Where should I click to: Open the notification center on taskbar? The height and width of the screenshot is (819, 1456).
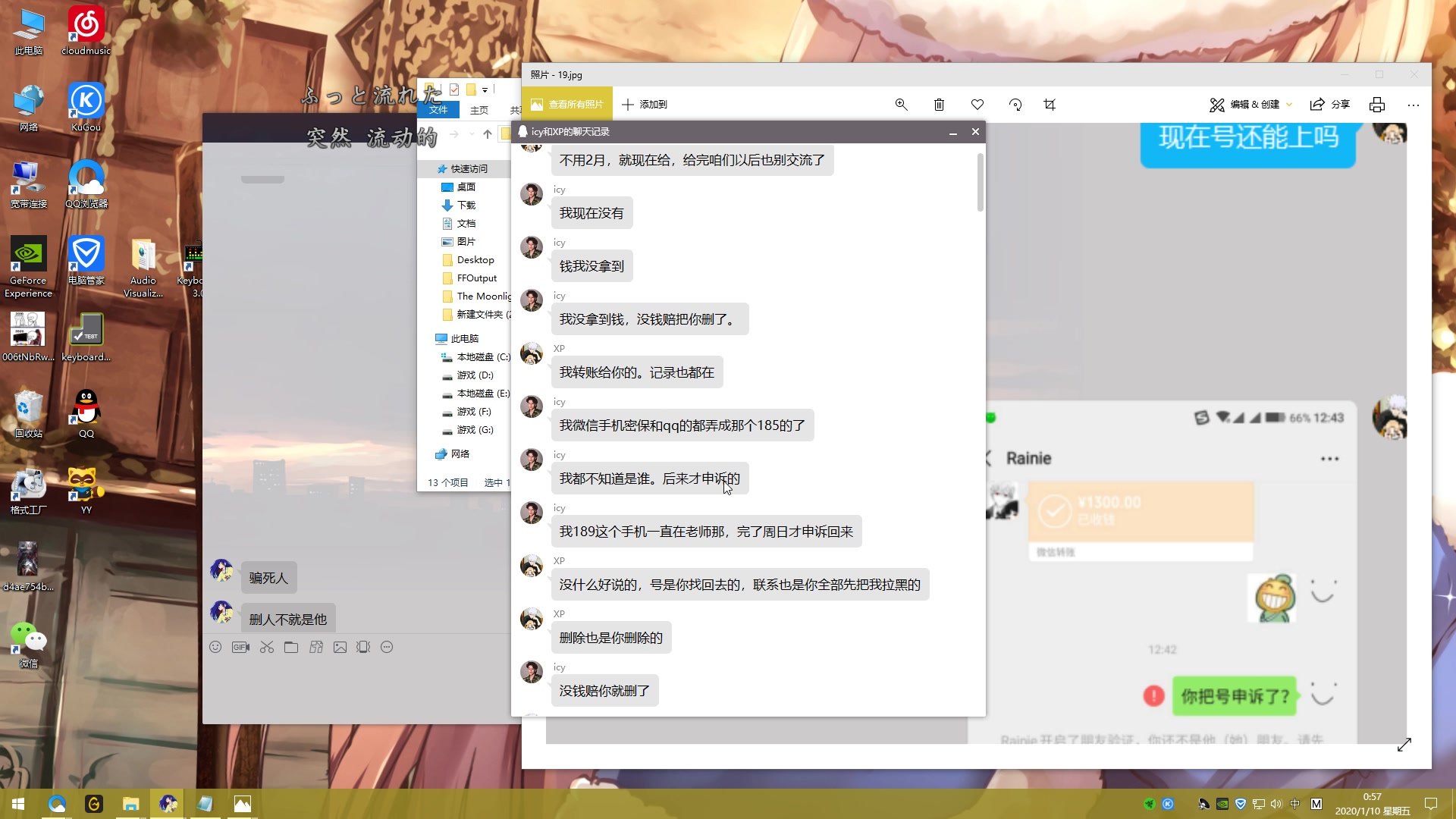pyautogui.click(x=1431, y=804)
